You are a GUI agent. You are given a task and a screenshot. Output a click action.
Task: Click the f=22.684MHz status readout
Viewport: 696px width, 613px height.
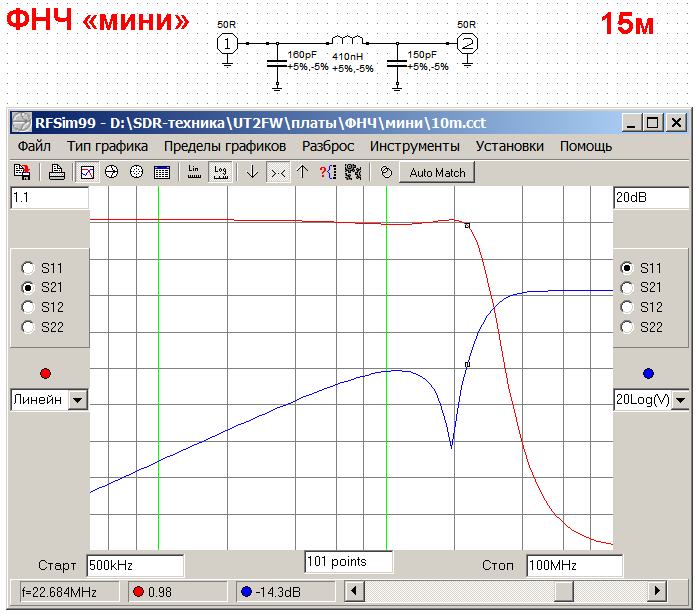click(x=69, y=592)
